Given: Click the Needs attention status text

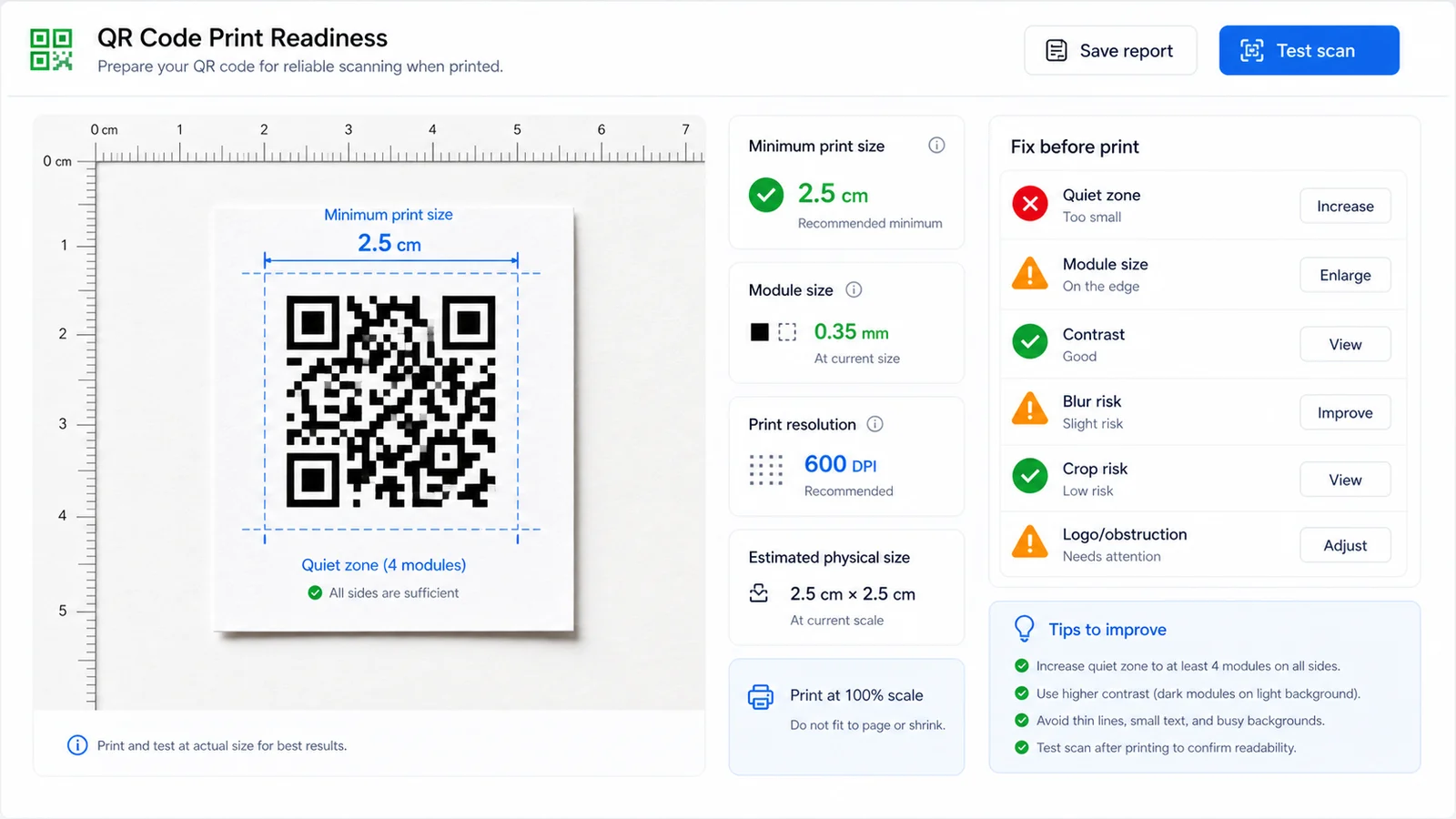Looking at the screenshot, I should 1112,557.
